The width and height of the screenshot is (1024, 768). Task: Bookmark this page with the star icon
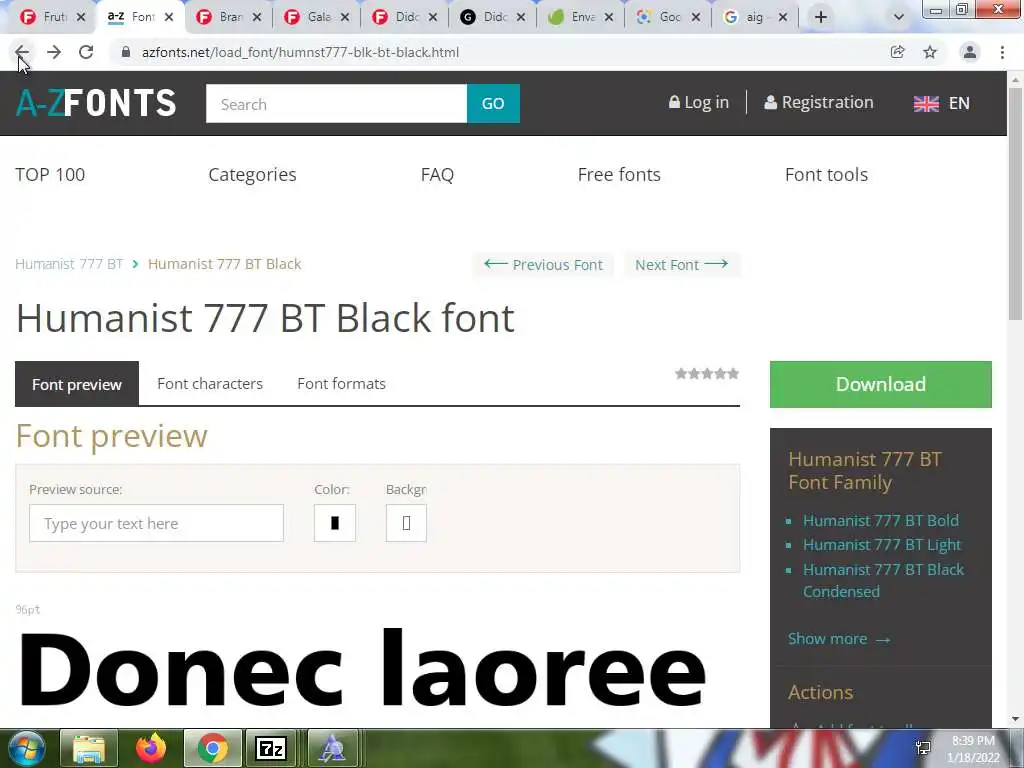click(930, 52)
